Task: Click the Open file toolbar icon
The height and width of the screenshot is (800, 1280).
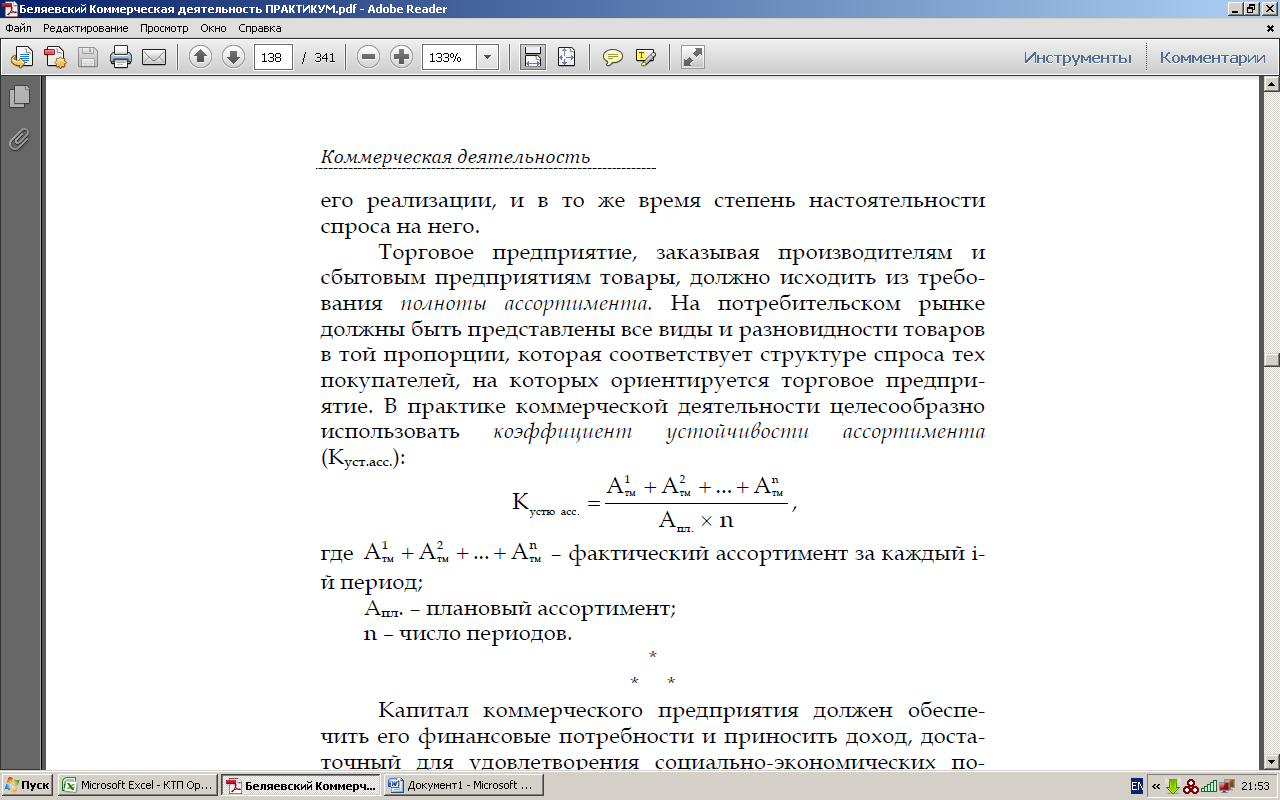Action: (21, 57)
